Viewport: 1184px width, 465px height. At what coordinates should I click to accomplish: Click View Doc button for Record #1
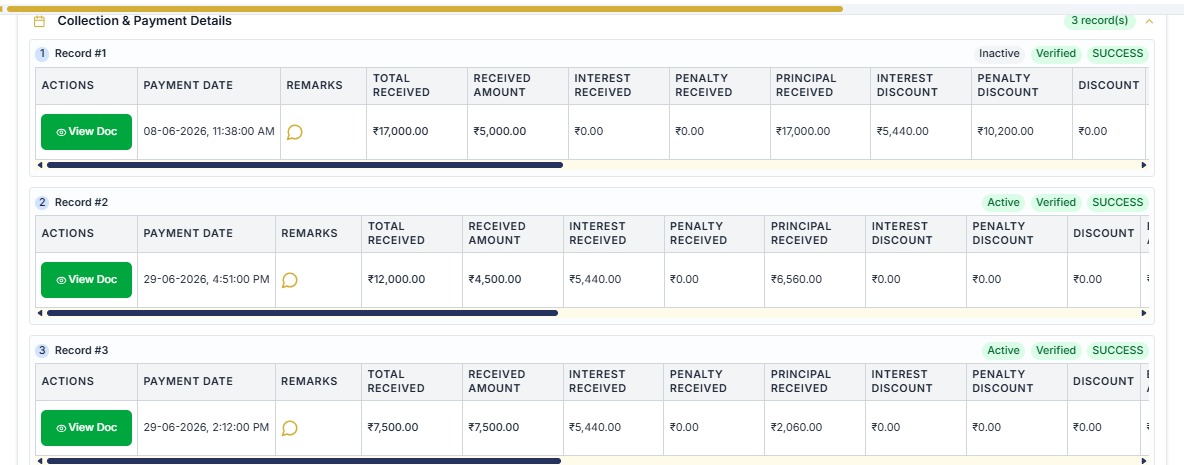click(x=87, y=132)
